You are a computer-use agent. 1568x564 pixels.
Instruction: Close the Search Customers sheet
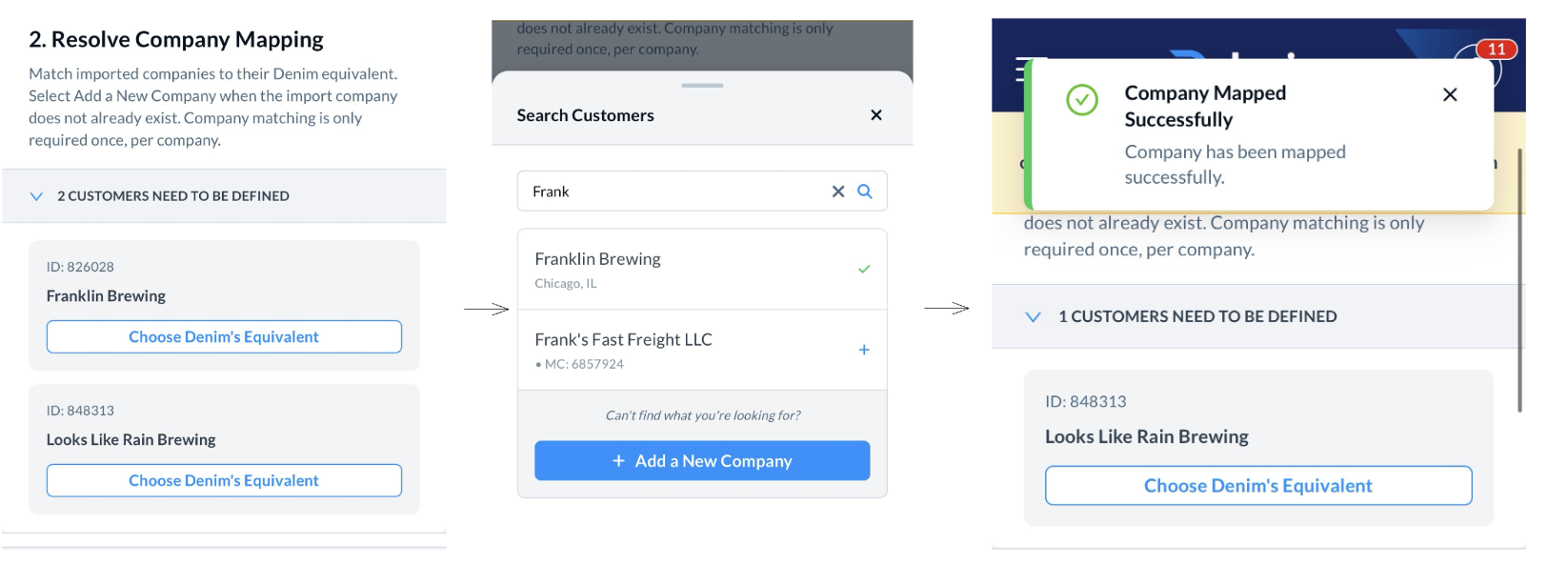pyautogui.click(x=876, y=115)
